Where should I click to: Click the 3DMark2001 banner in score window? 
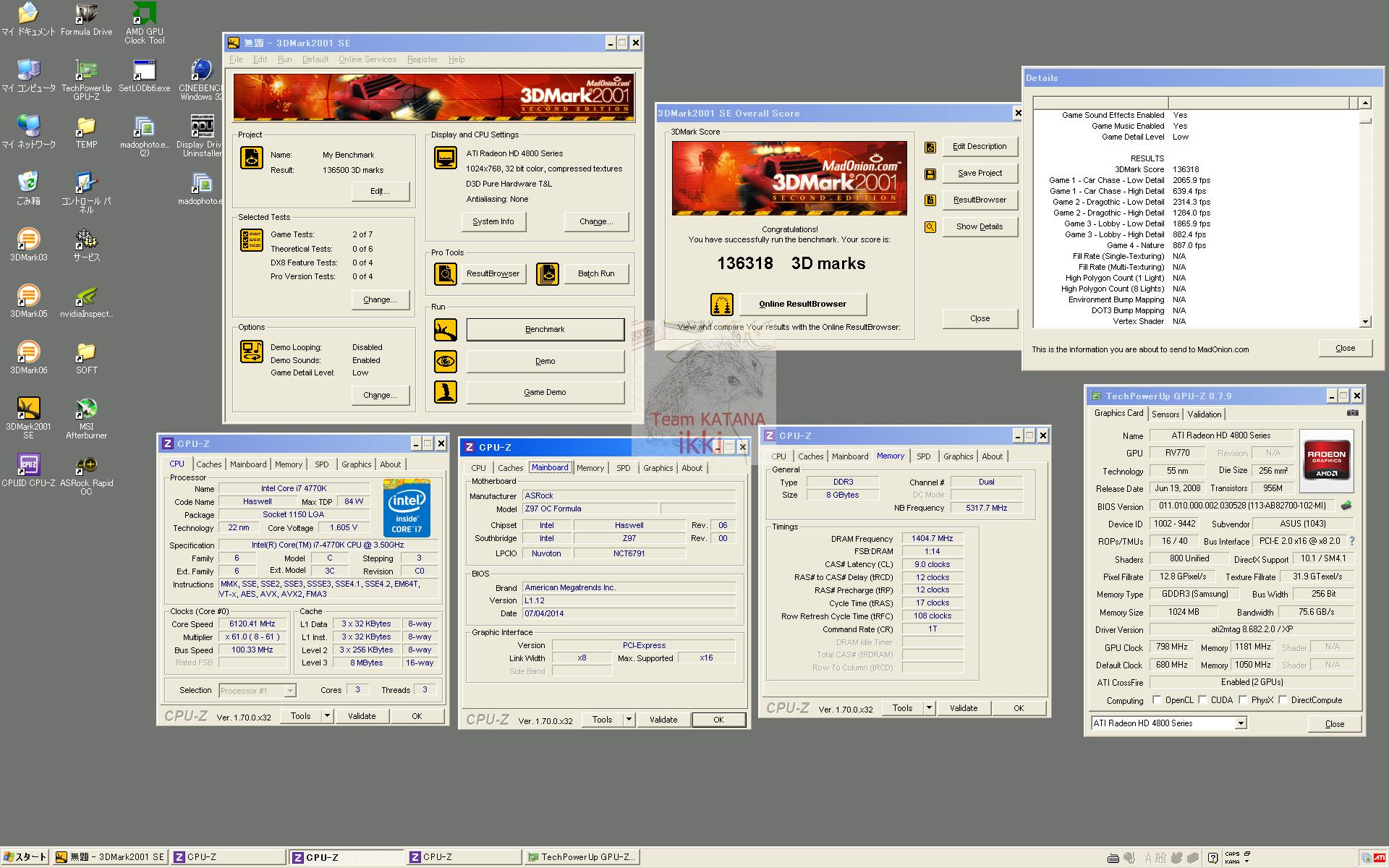tap(789, 178)
